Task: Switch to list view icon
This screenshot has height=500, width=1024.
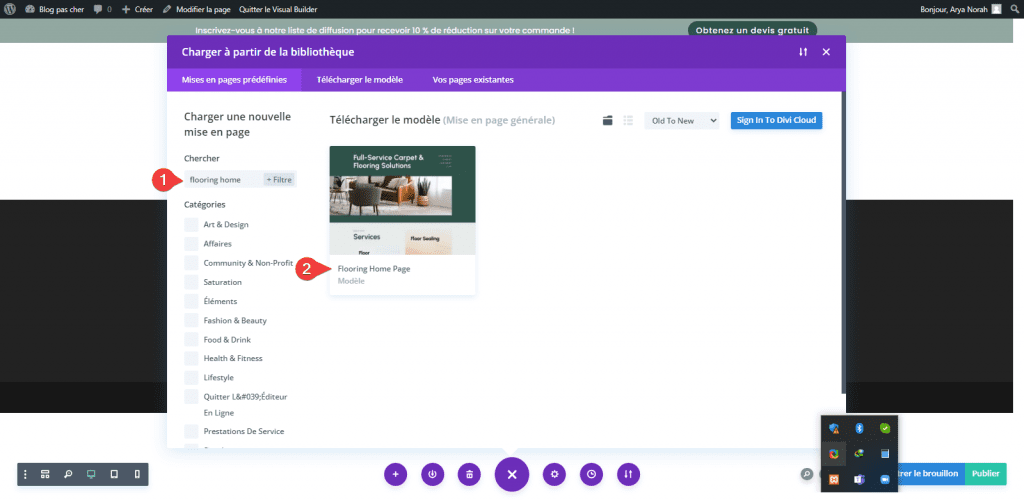Action: tap(628, 120)
